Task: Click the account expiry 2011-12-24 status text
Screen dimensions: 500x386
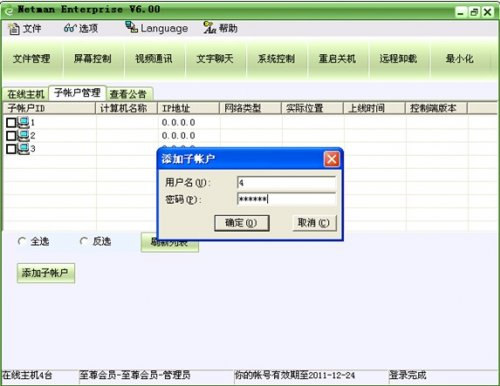Action: (295, 375)
